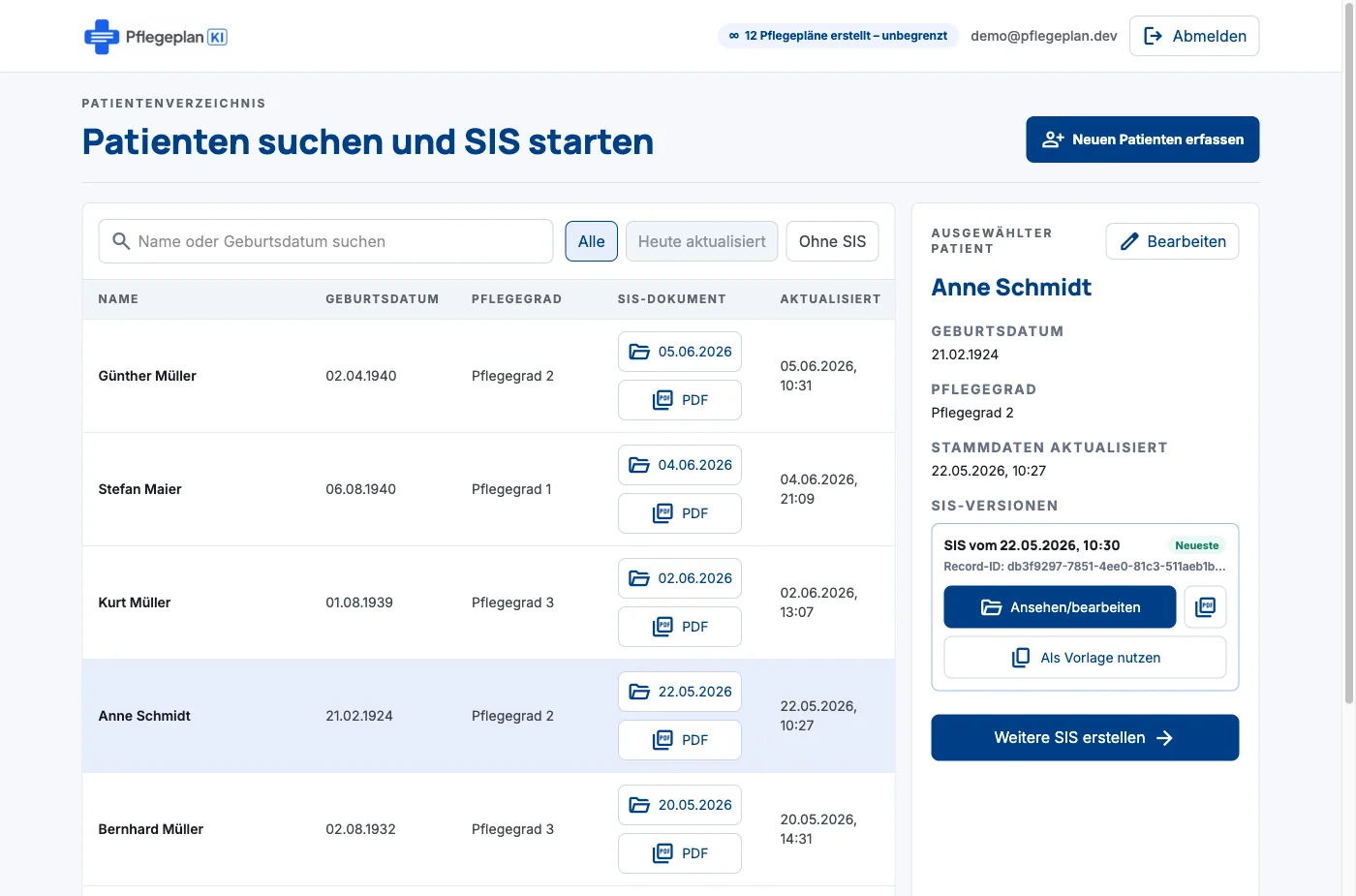1356x896 pixels.
Task: Click the Pflegeplan KI logo
Action: coord(155,37)
